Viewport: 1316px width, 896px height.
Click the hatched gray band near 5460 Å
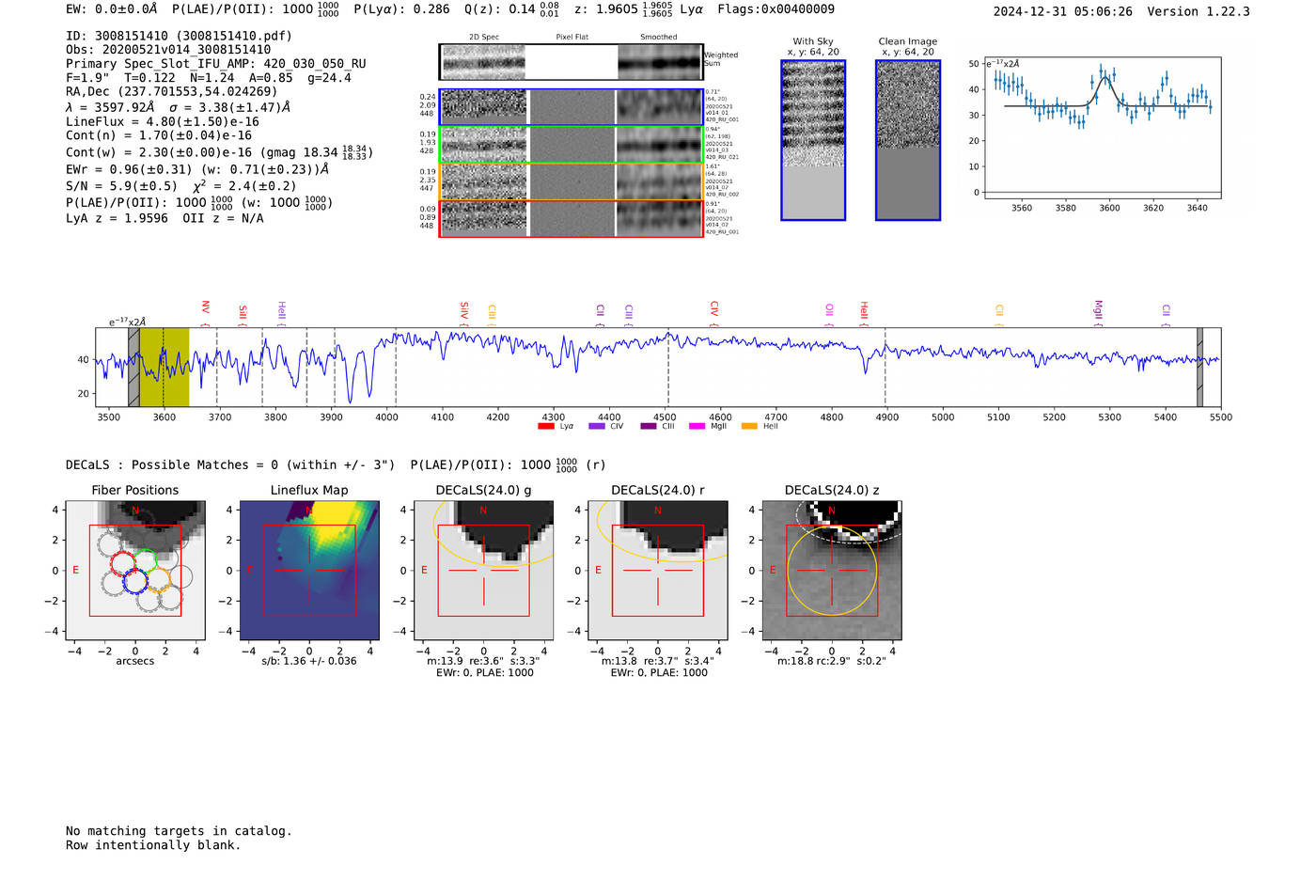tap(1199, 367)
